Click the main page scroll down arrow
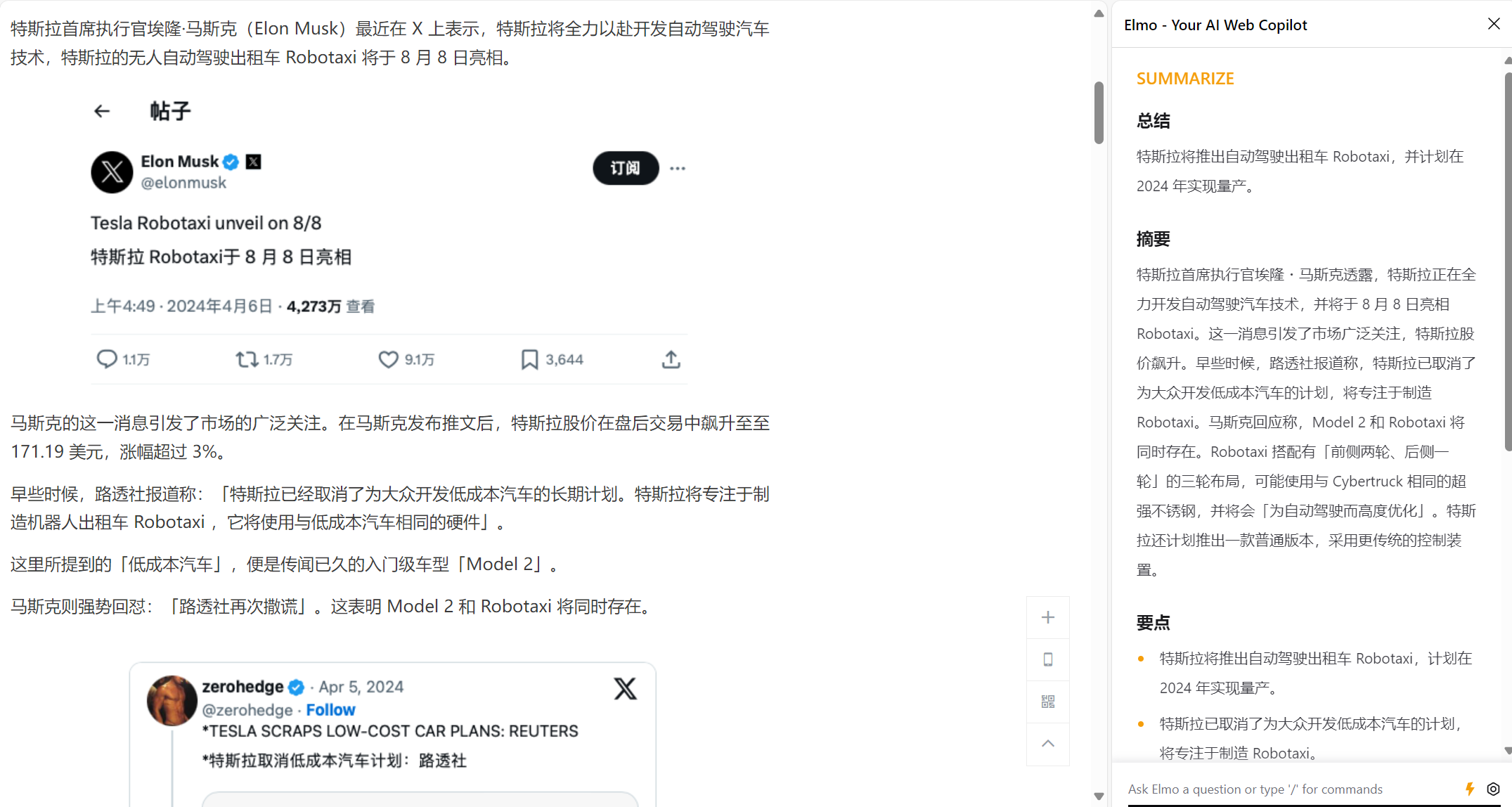Viewport: 1512px width, 807px height. (x=1099, y=796)
